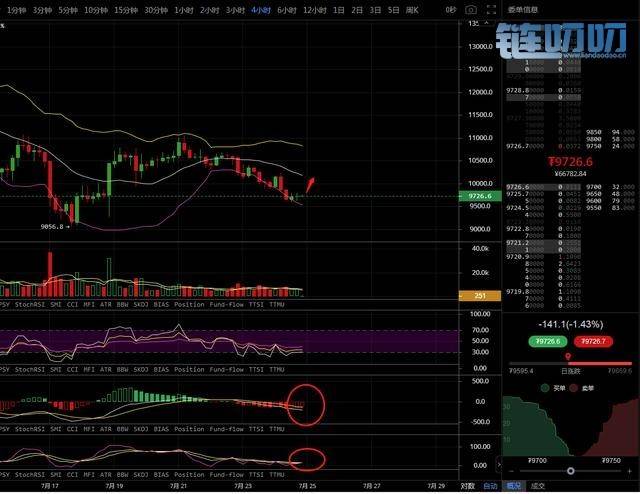
Task: Select the highlighted 4小时 timeframe
Action: [x=261, y=10]
